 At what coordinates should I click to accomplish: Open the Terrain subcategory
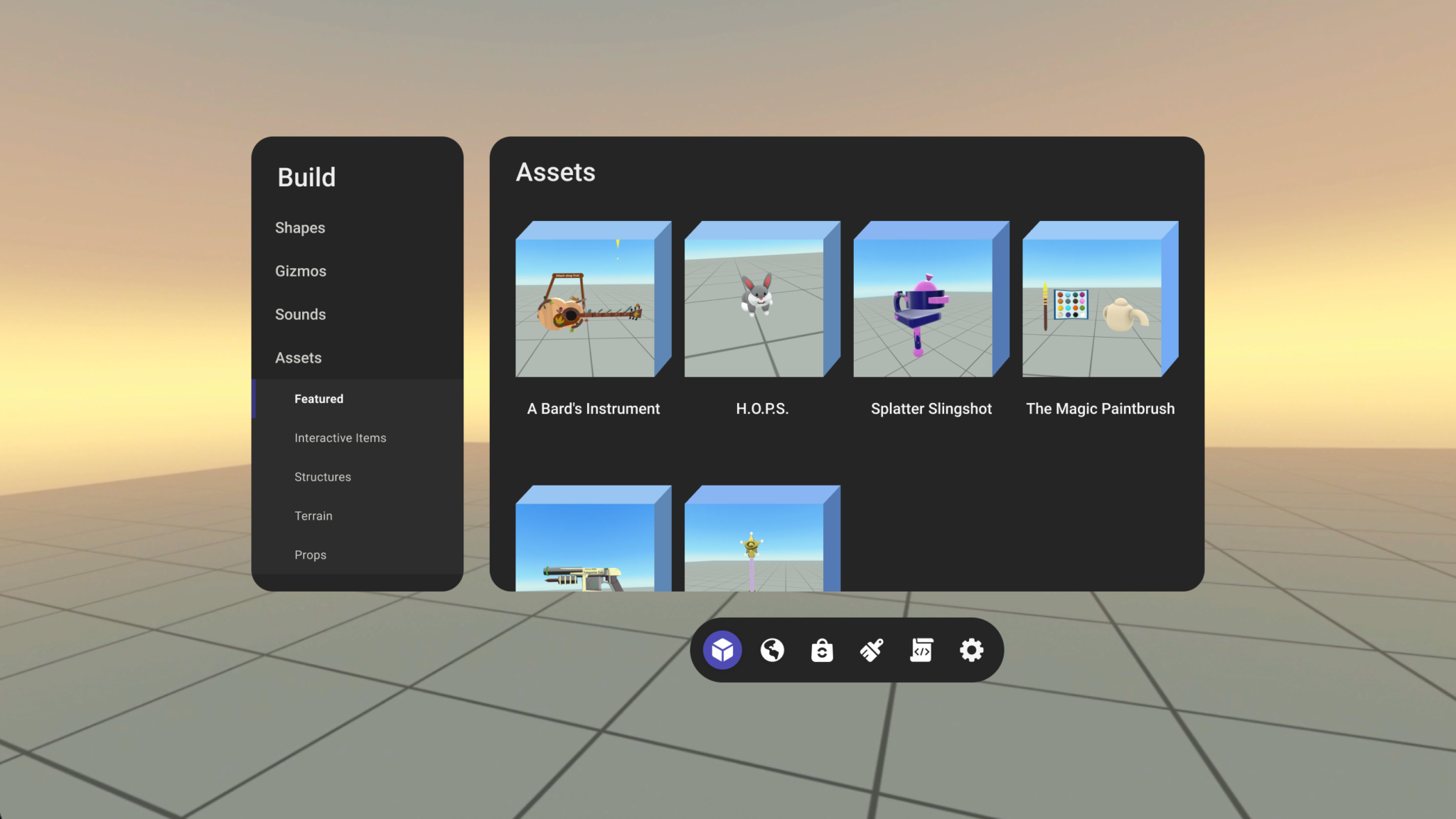point(313,515)
